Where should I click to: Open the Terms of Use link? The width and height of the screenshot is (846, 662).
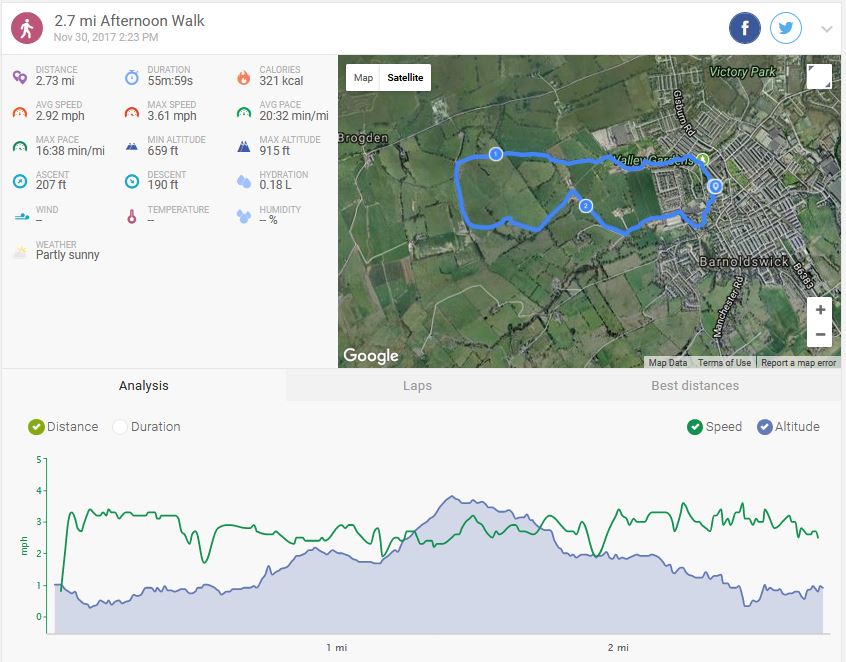724,363
